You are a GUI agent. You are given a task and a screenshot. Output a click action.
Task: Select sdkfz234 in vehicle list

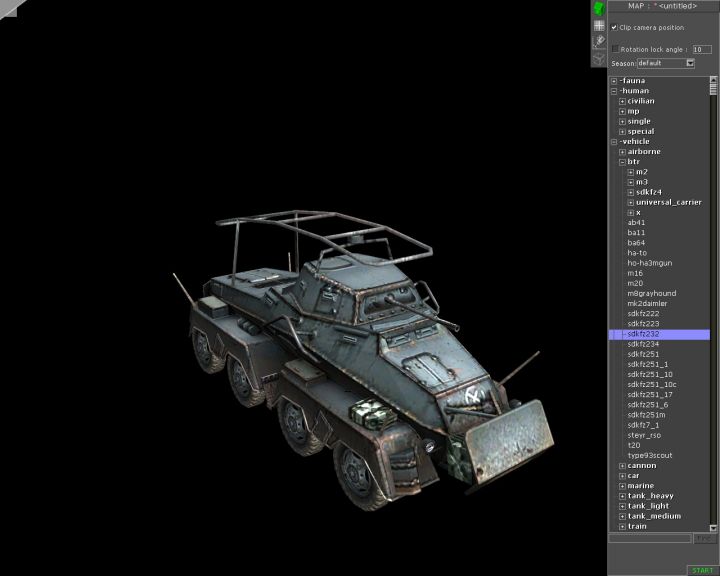[643, 344]
